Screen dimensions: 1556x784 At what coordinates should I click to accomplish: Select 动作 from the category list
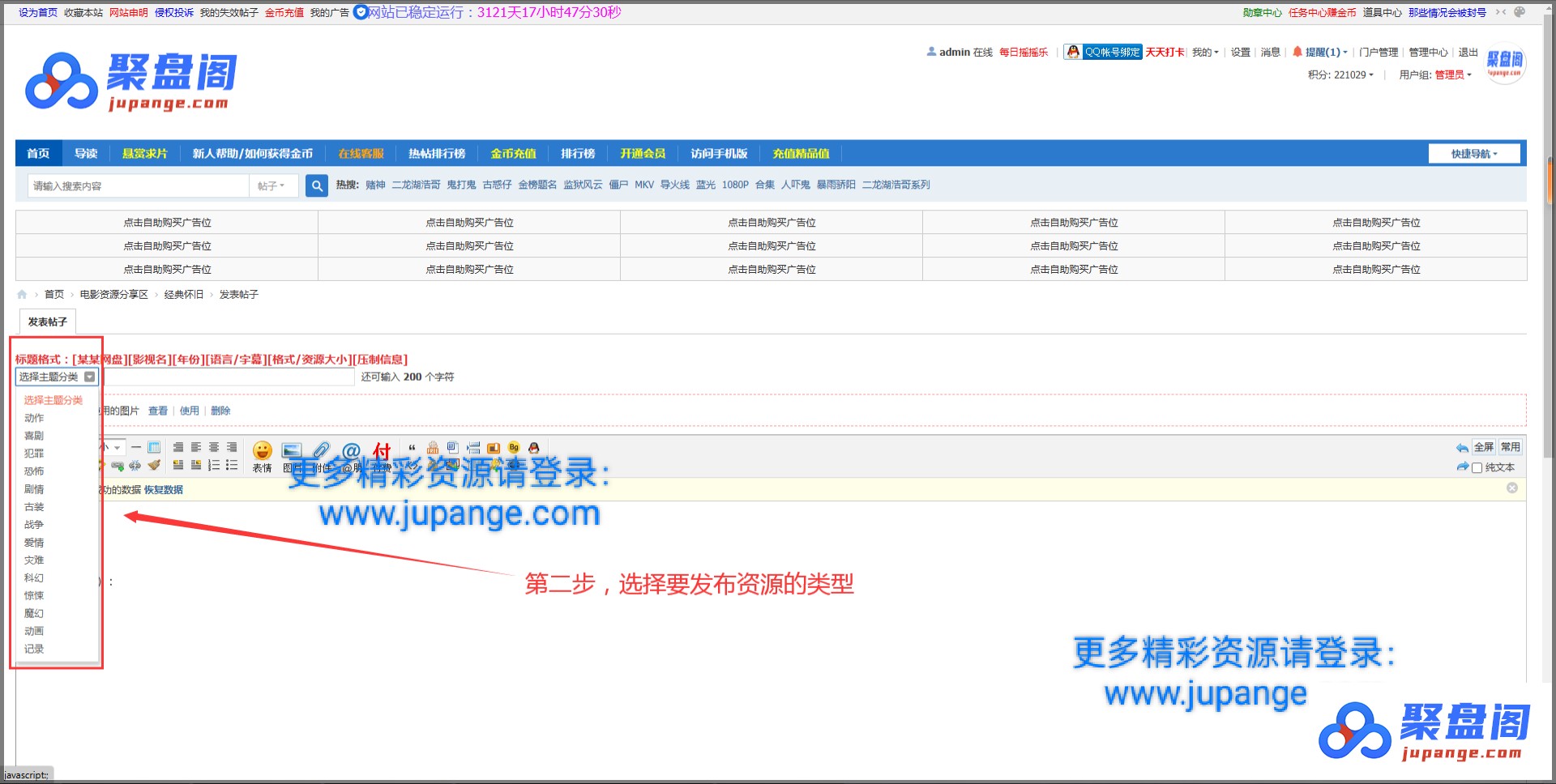click(34, 418)
